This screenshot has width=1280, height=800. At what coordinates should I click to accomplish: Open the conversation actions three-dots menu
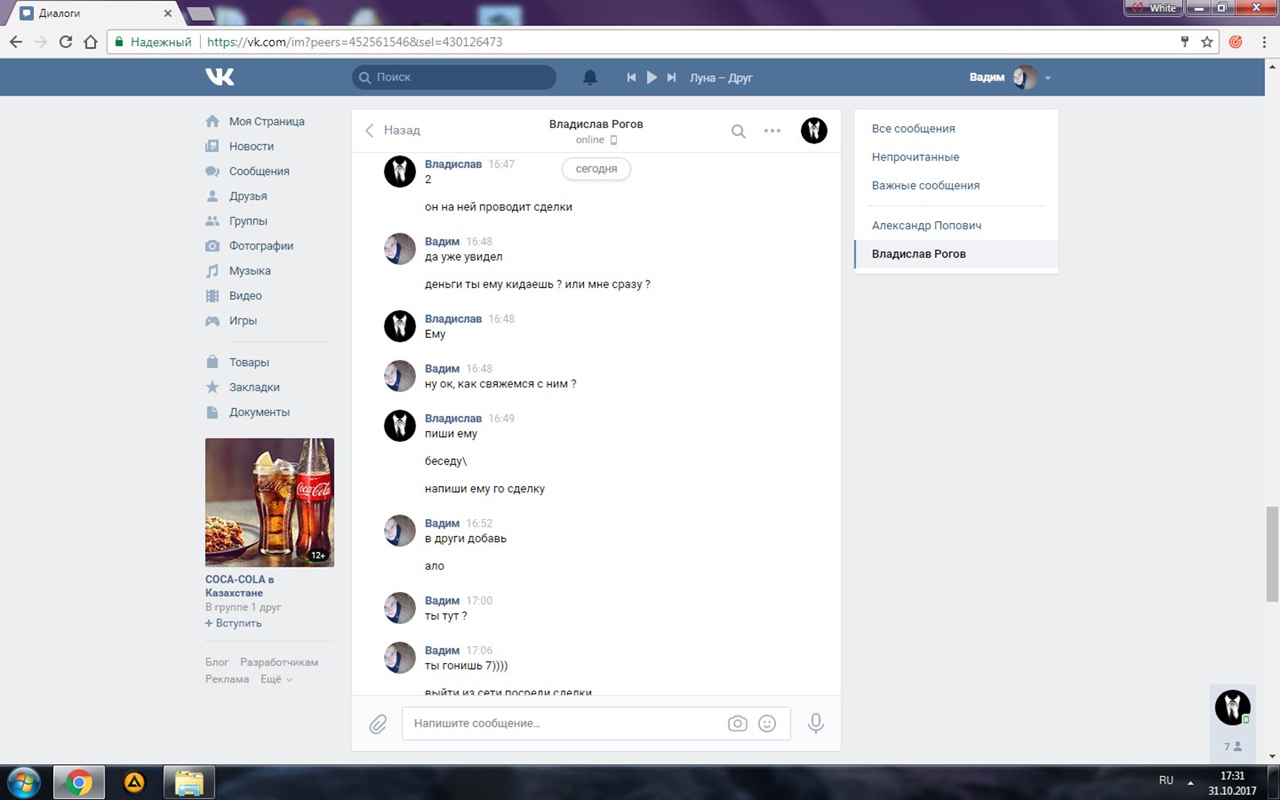772,131
